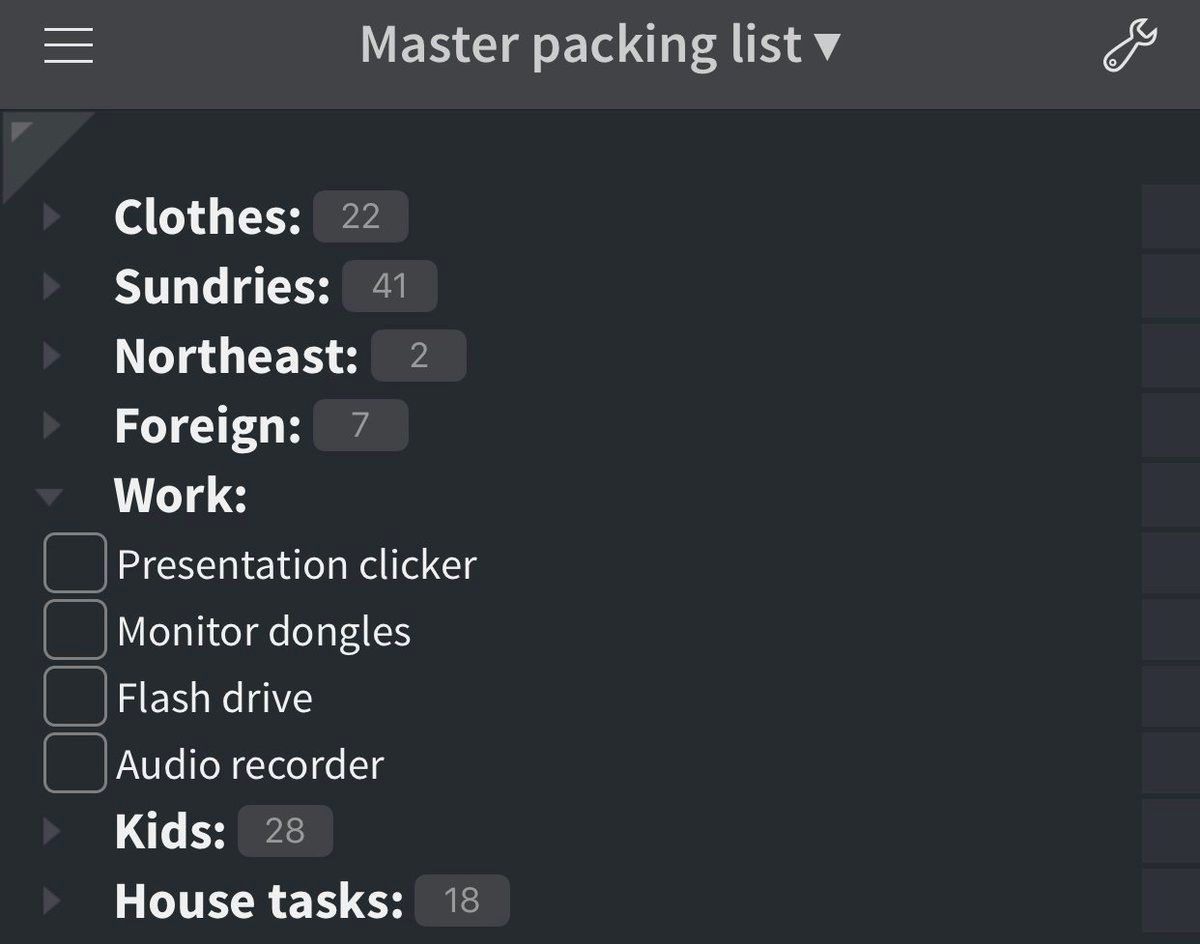
Task: Check the Monitor dongles checkbox
Action: tap(75, 630)
